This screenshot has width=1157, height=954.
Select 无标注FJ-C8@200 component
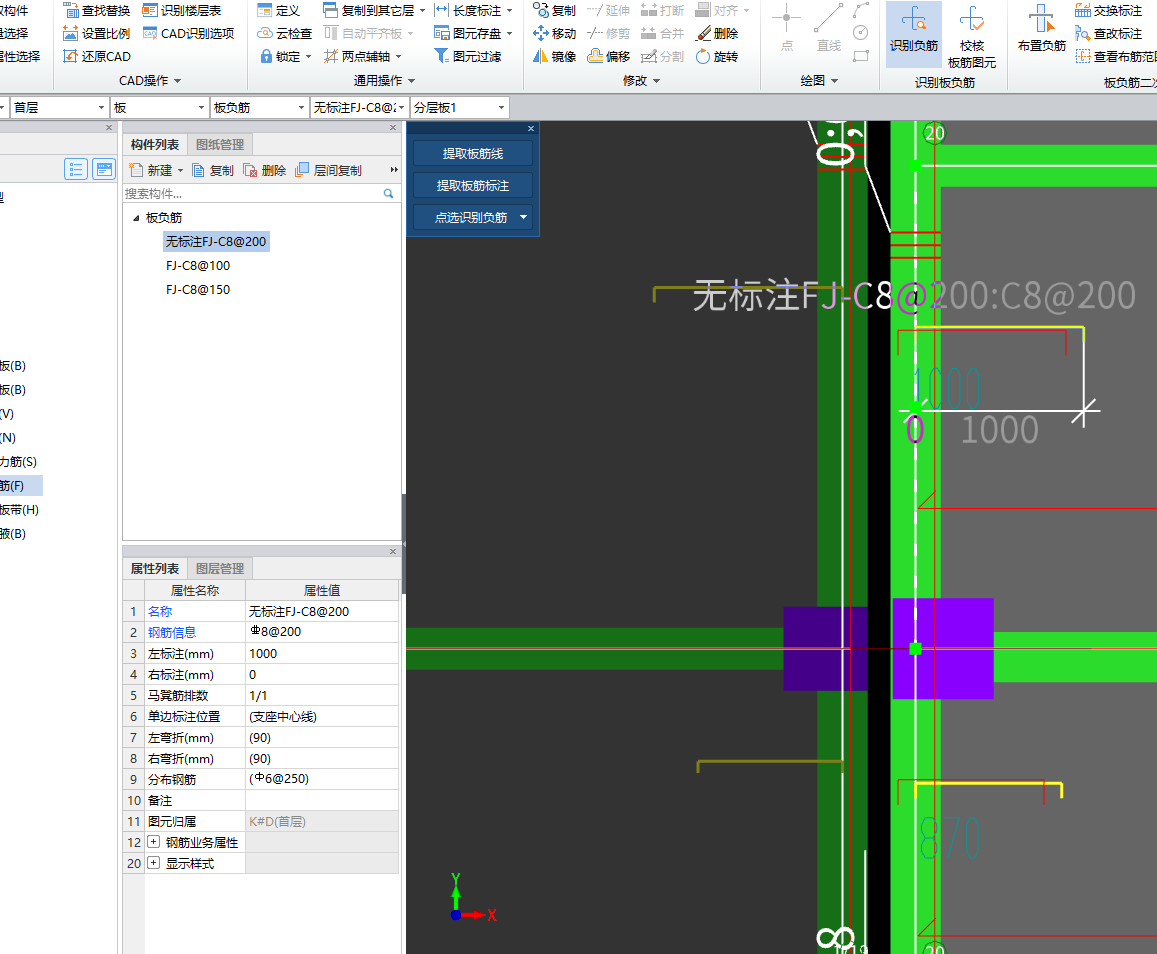216,241
